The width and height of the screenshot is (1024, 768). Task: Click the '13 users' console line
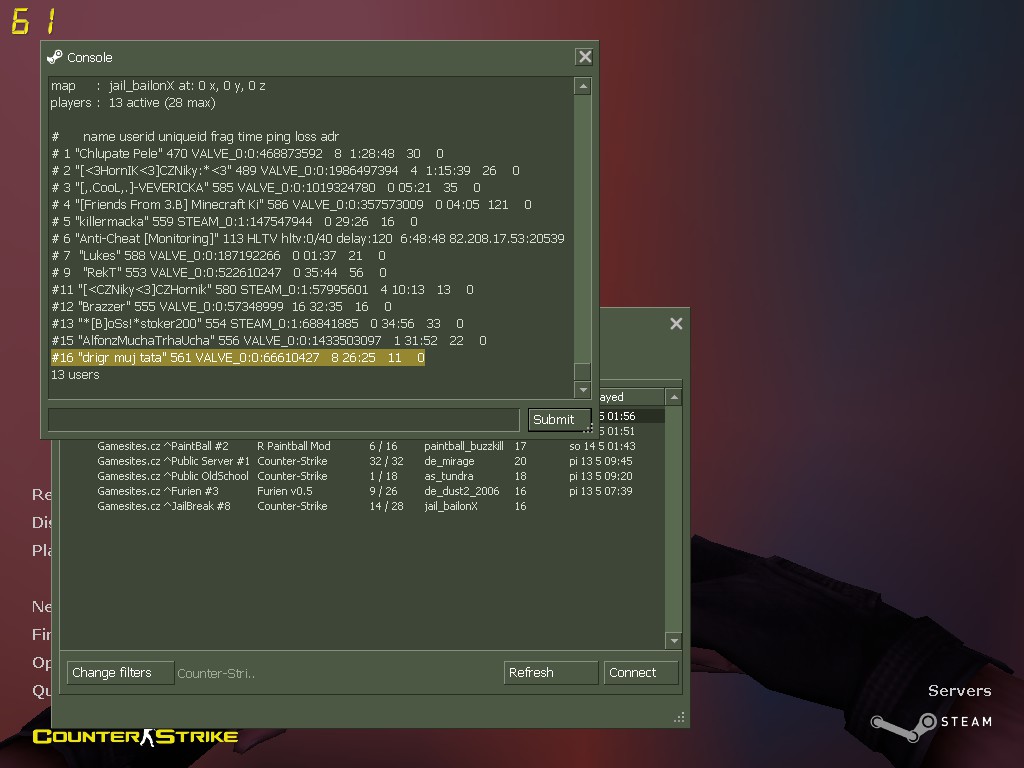tap(75, 375)
